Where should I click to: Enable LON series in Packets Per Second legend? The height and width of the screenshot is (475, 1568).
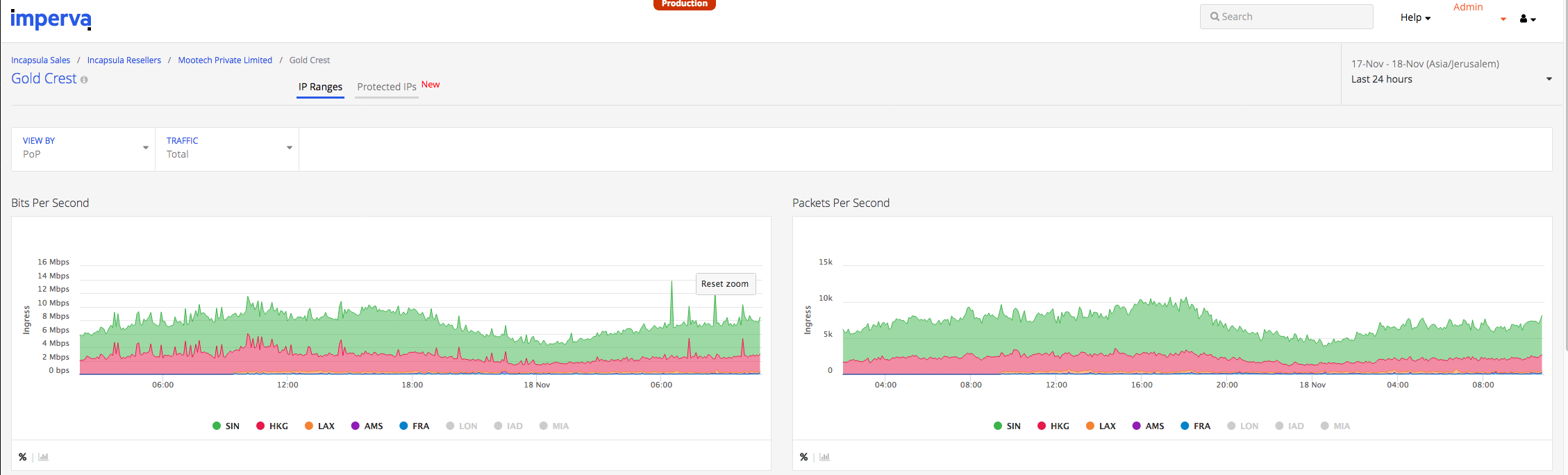[x=1243, y=426]
